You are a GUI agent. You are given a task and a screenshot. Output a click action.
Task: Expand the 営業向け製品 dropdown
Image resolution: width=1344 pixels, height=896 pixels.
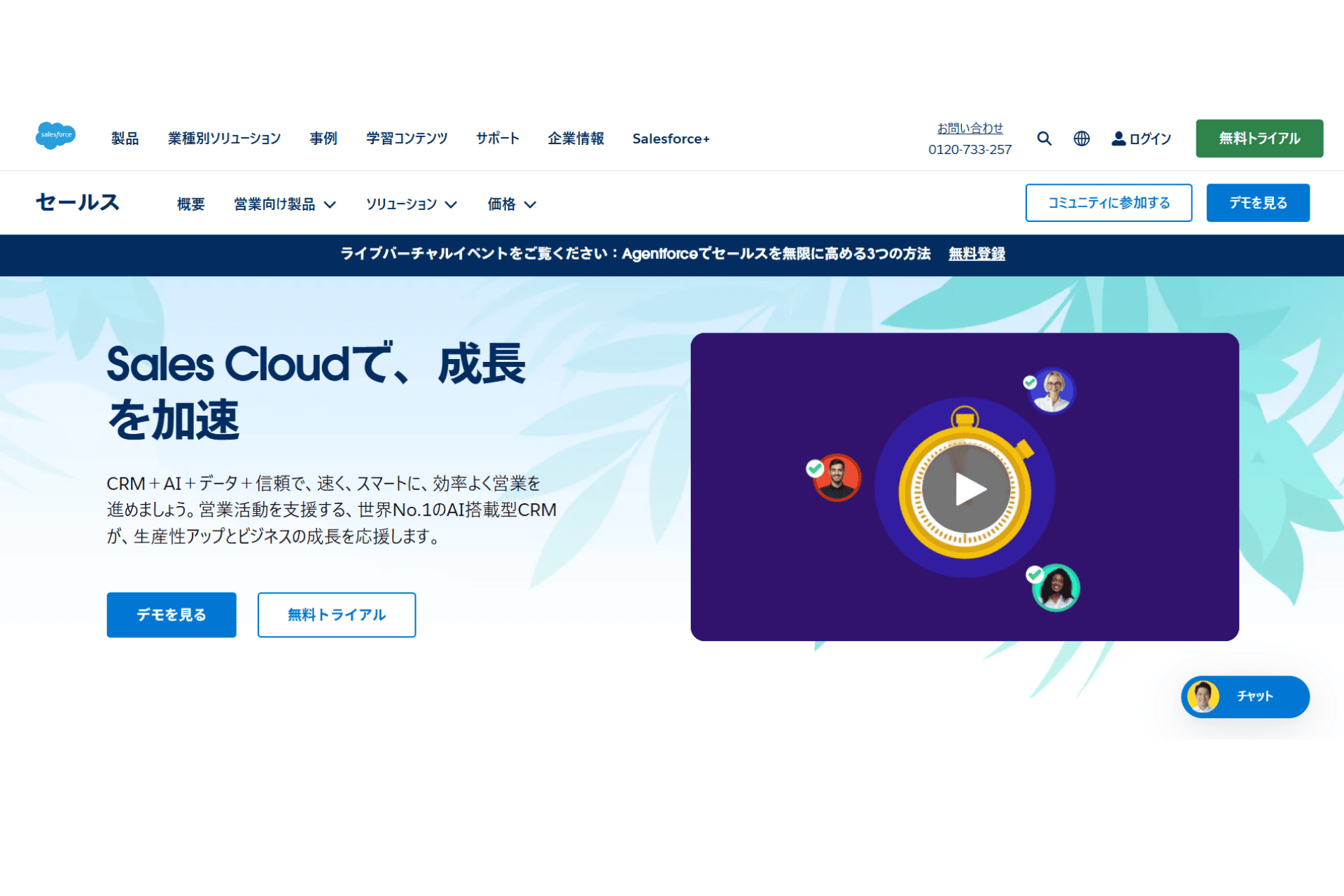285,204
